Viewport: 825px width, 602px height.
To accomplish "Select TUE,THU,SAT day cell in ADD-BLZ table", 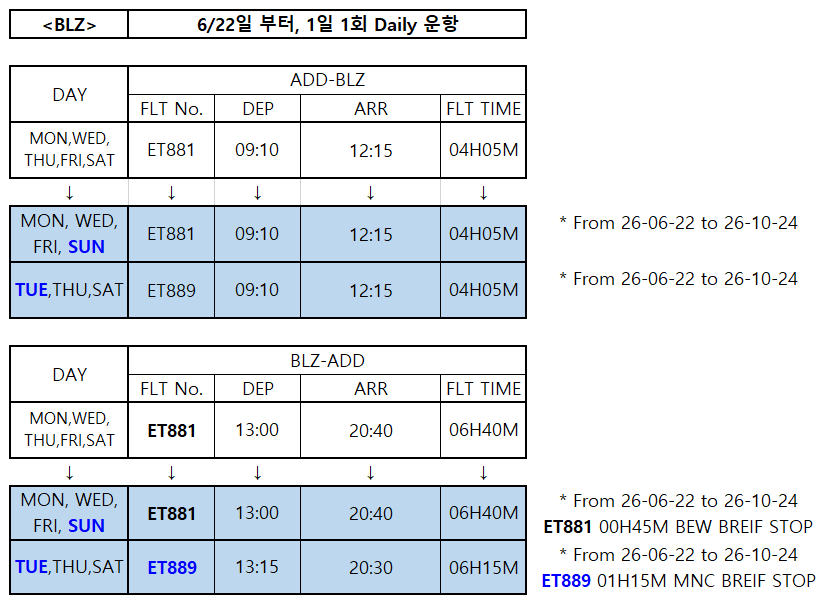I will pyautogui.click(x=69, y=290).
